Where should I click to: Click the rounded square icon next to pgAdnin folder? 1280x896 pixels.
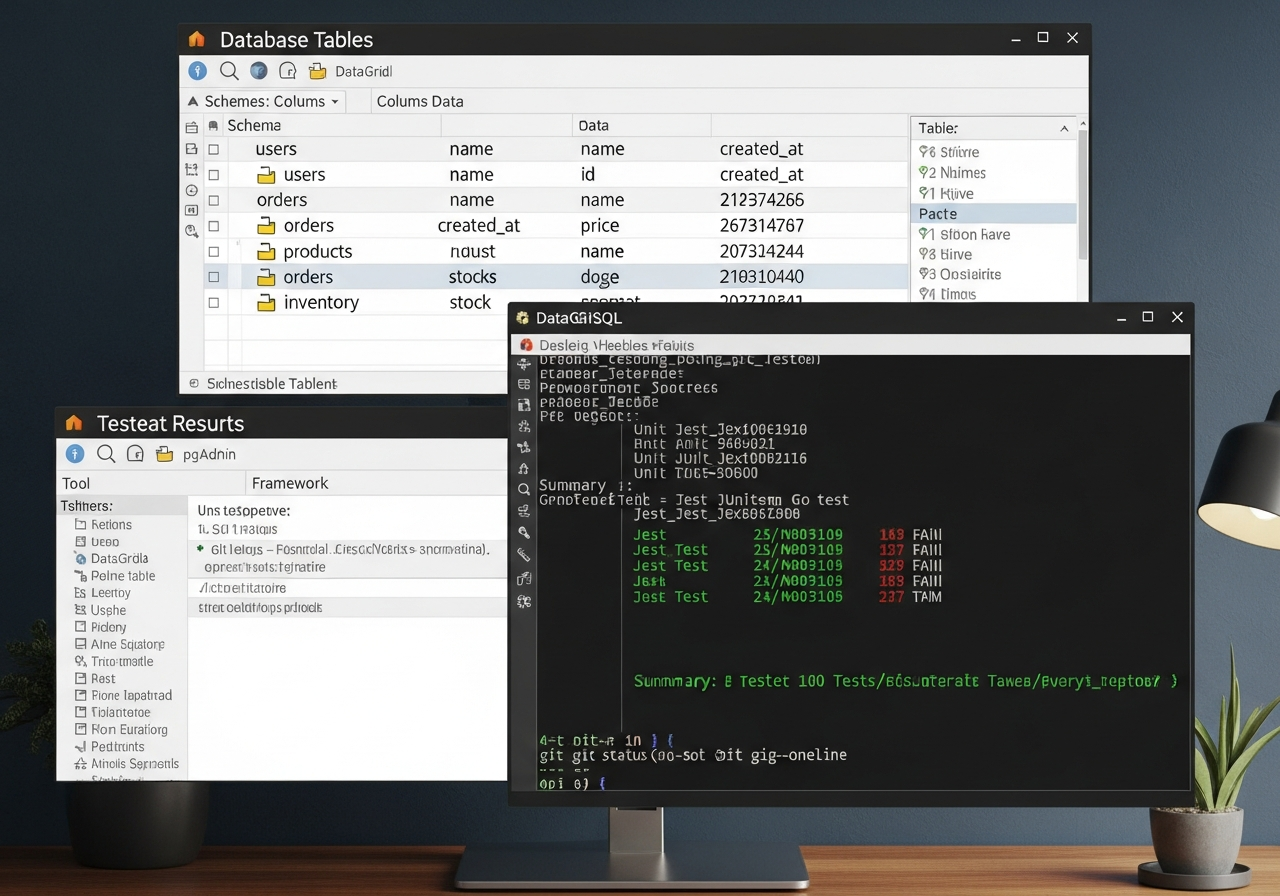pos(136,454)
